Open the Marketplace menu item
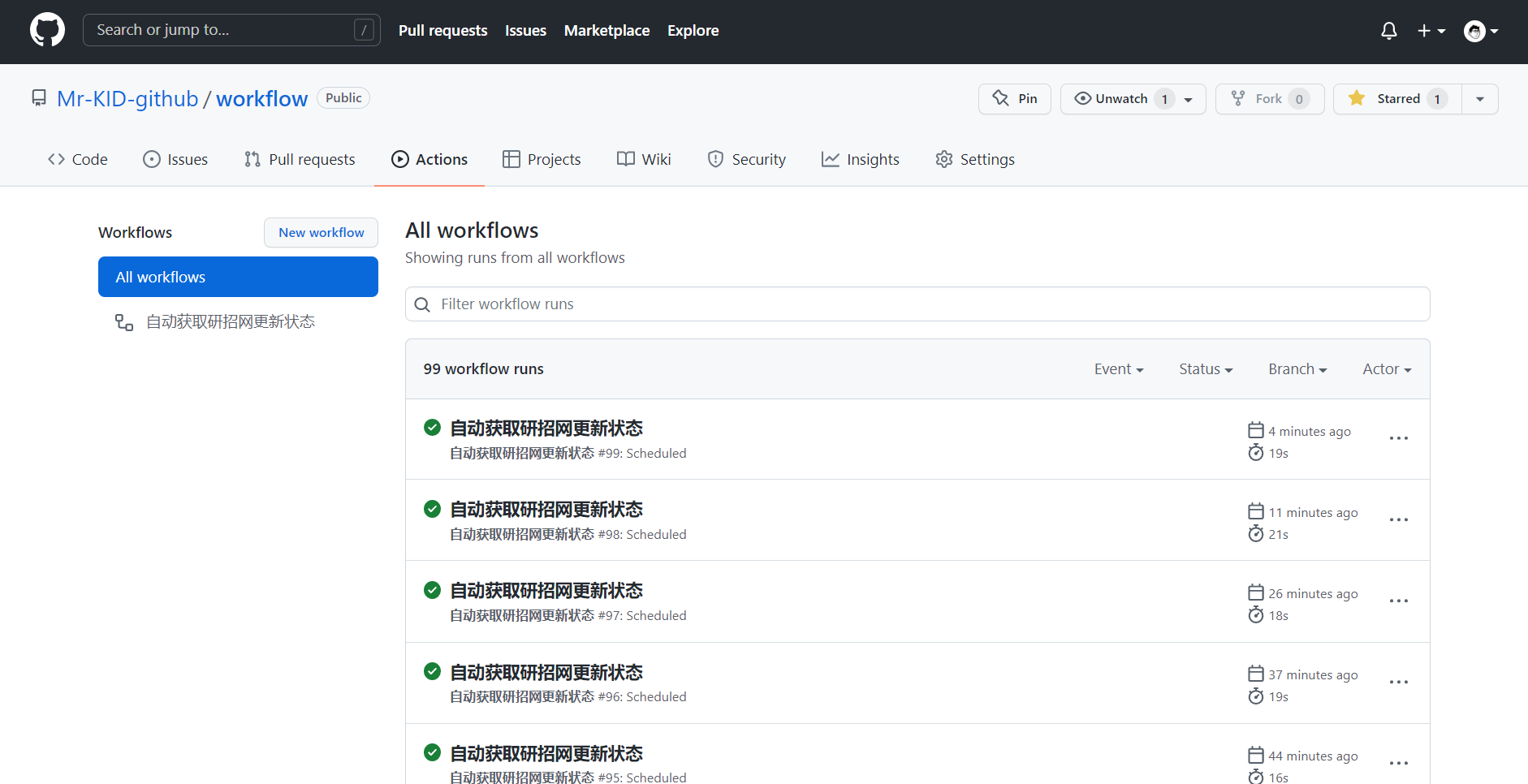 click(606, 30)
